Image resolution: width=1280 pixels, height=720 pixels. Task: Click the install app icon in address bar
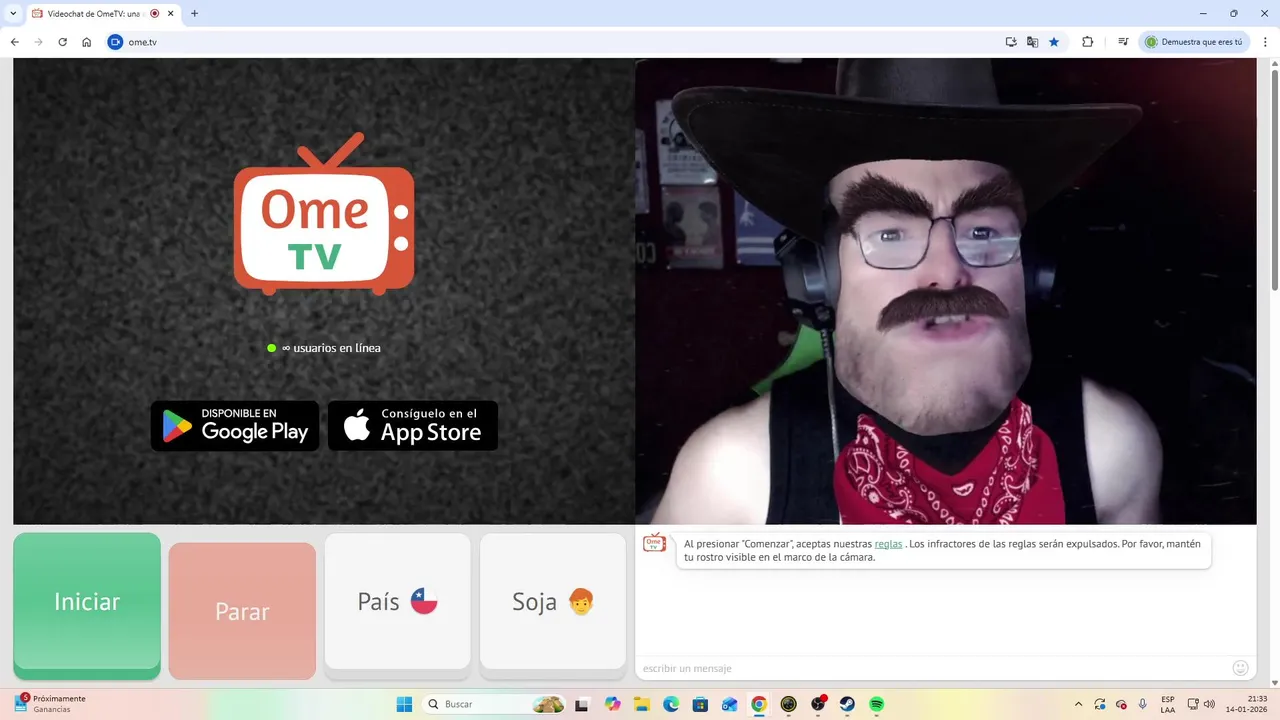pos(1011,42)
